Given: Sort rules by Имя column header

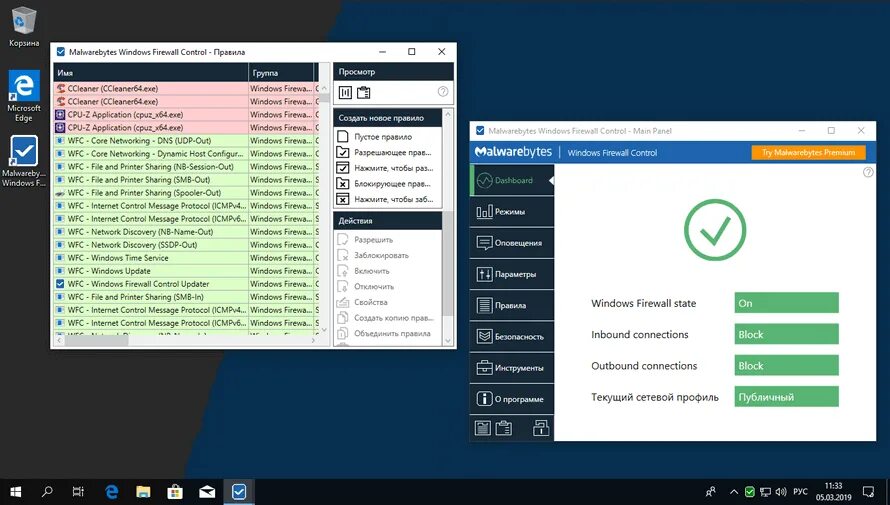Looking at the screenshot, I should click(151, 73).
